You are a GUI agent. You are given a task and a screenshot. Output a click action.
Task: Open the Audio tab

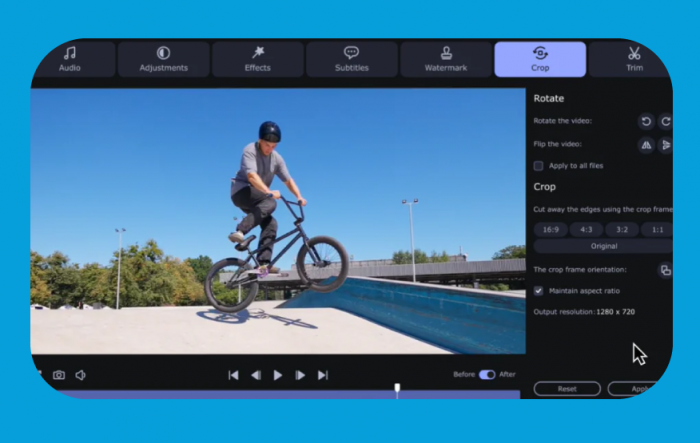70,59
